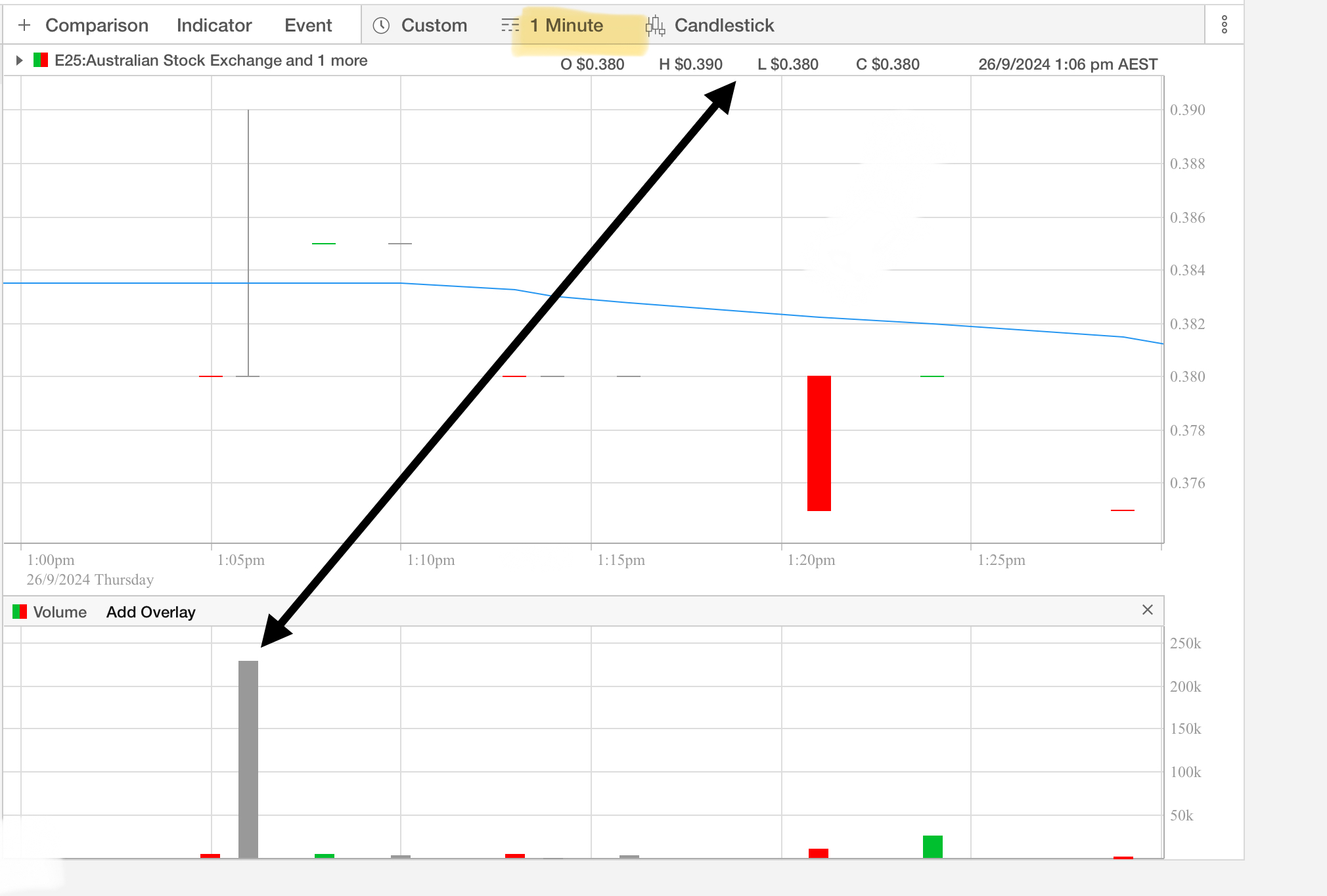Click the plus icon beside Comparison
This screenshot has height=896, width=1327.
pyautogui.click(x=24, y=26)
